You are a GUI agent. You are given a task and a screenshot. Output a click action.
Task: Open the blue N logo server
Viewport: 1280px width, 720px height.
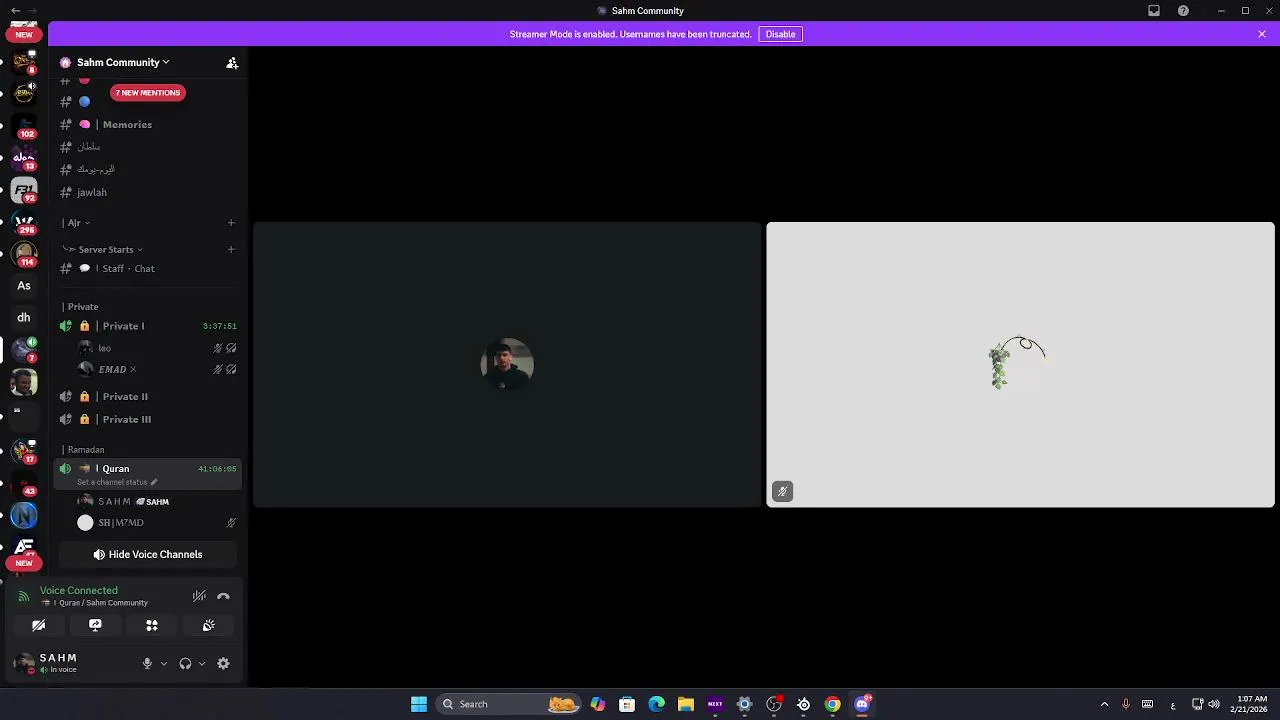[x=24, y=516]
